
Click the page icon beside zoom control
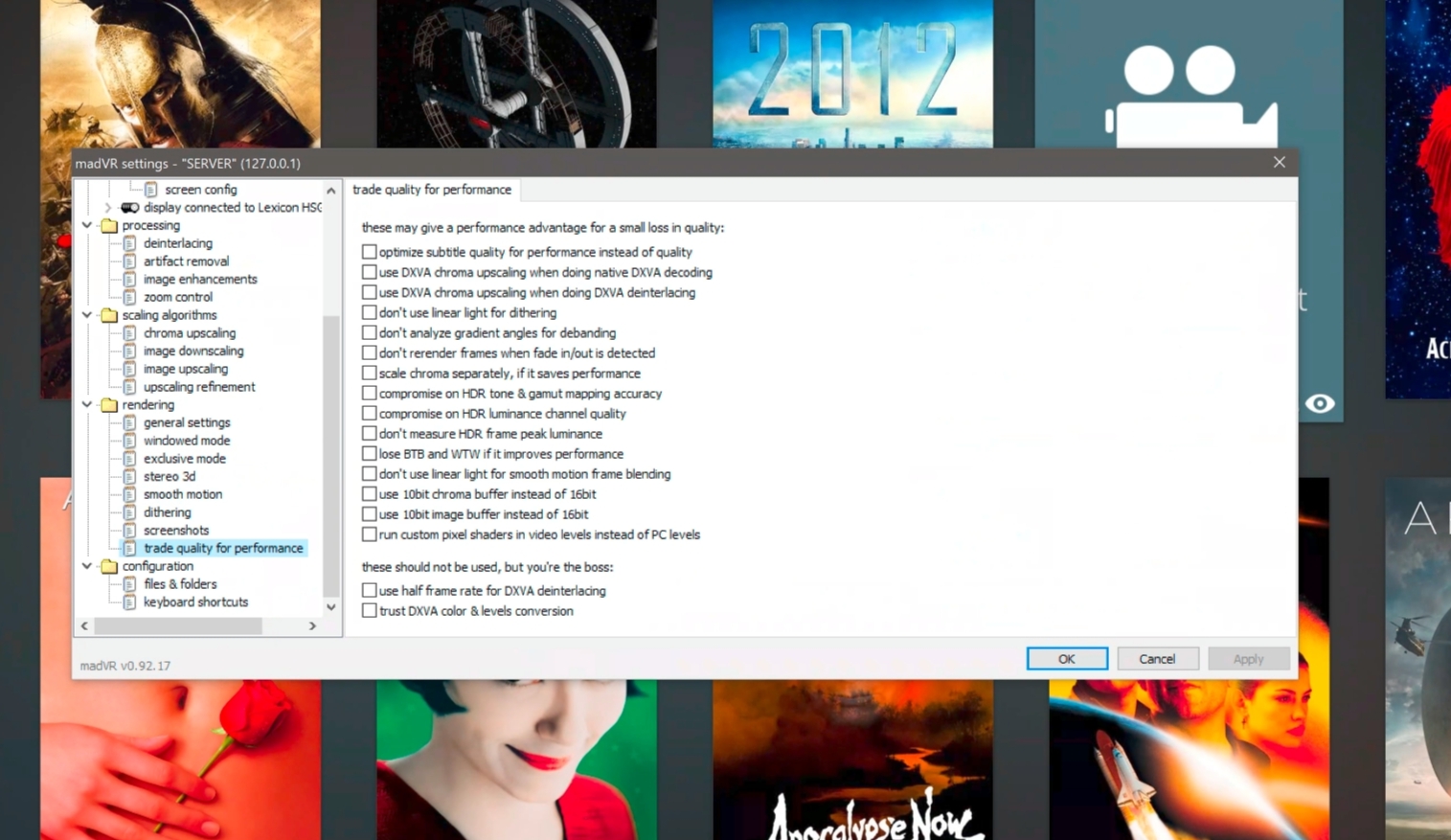coord(130,297)
